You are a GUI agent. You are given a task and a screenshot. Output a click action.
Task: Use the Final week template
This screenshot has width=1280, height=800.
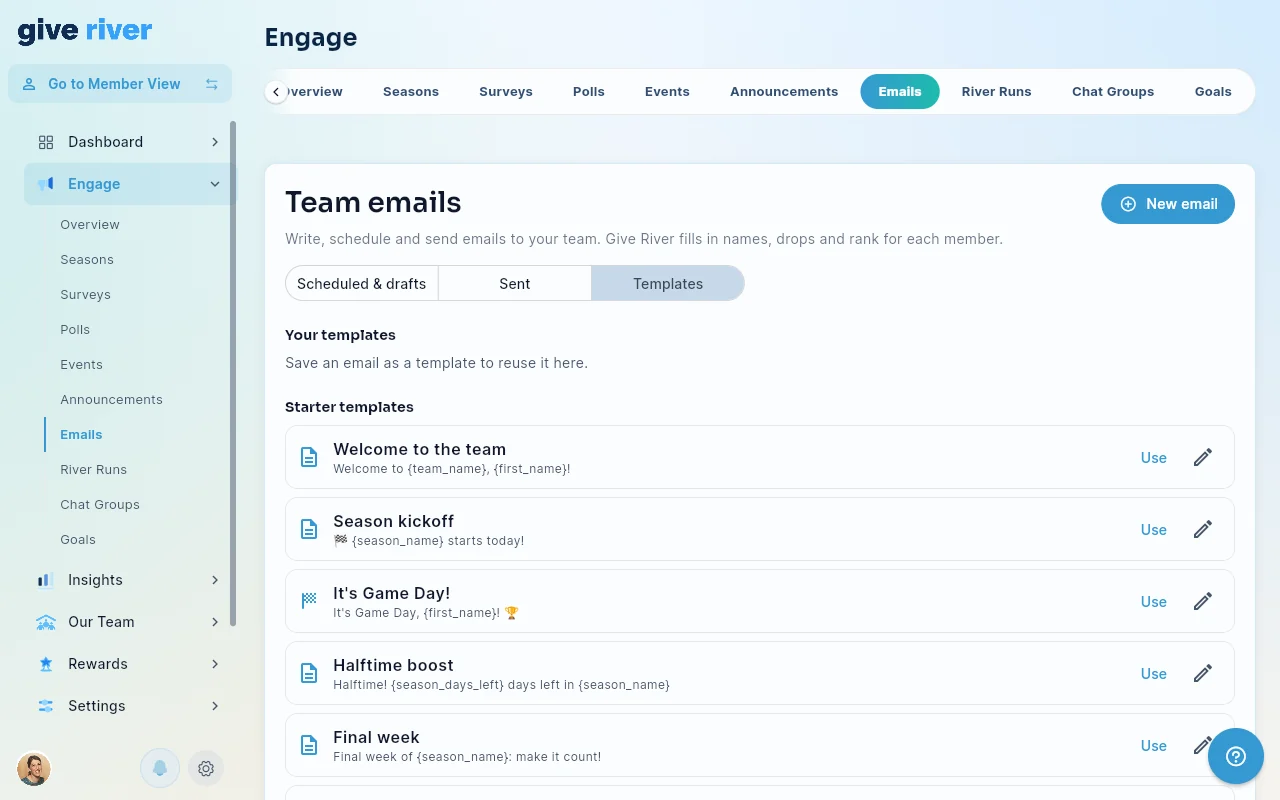[x=1154, y=746]
